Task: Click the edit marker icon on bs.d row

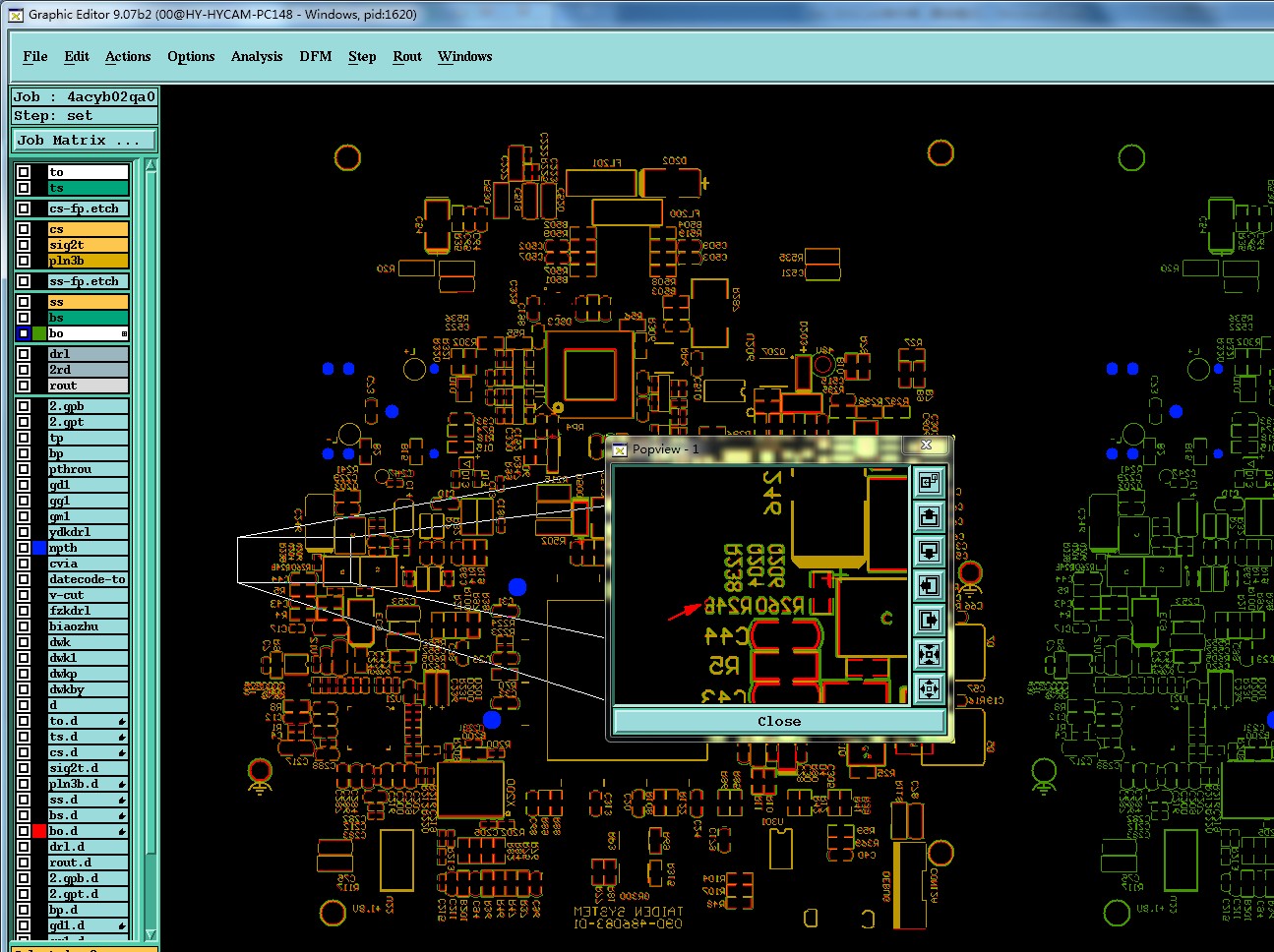Action: 122,816
